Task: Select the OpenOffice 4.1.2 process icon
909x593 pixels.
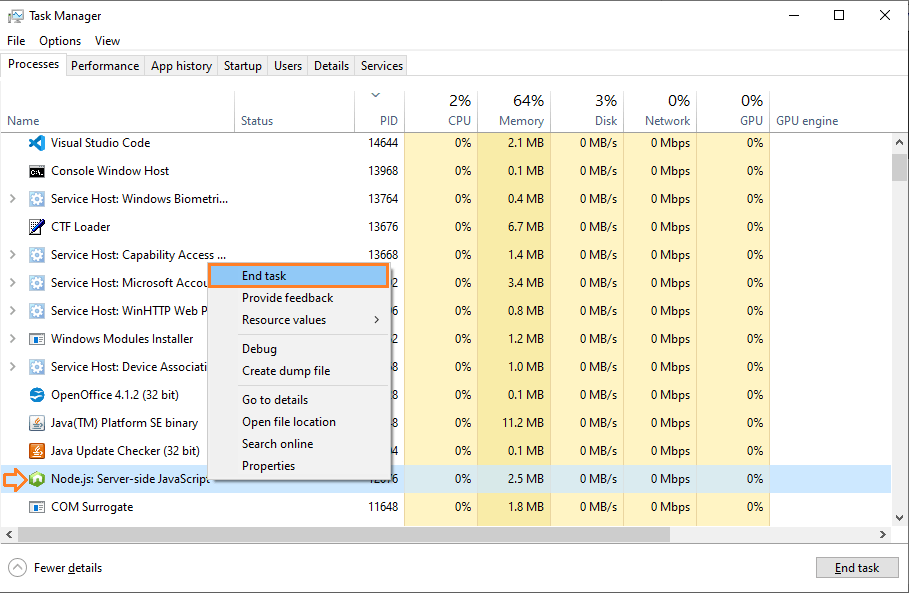Action: 37,395
